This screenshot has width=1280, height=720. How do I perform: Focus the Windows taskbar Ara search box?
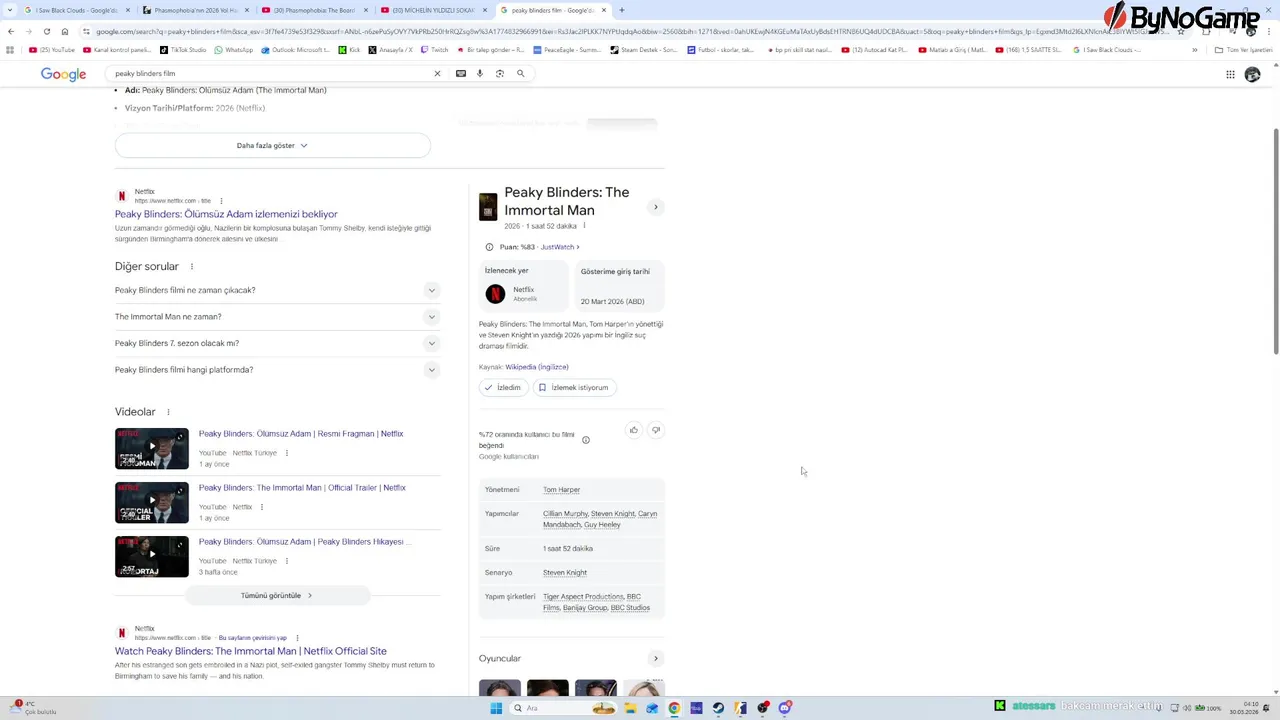click(x=563, y=708)
